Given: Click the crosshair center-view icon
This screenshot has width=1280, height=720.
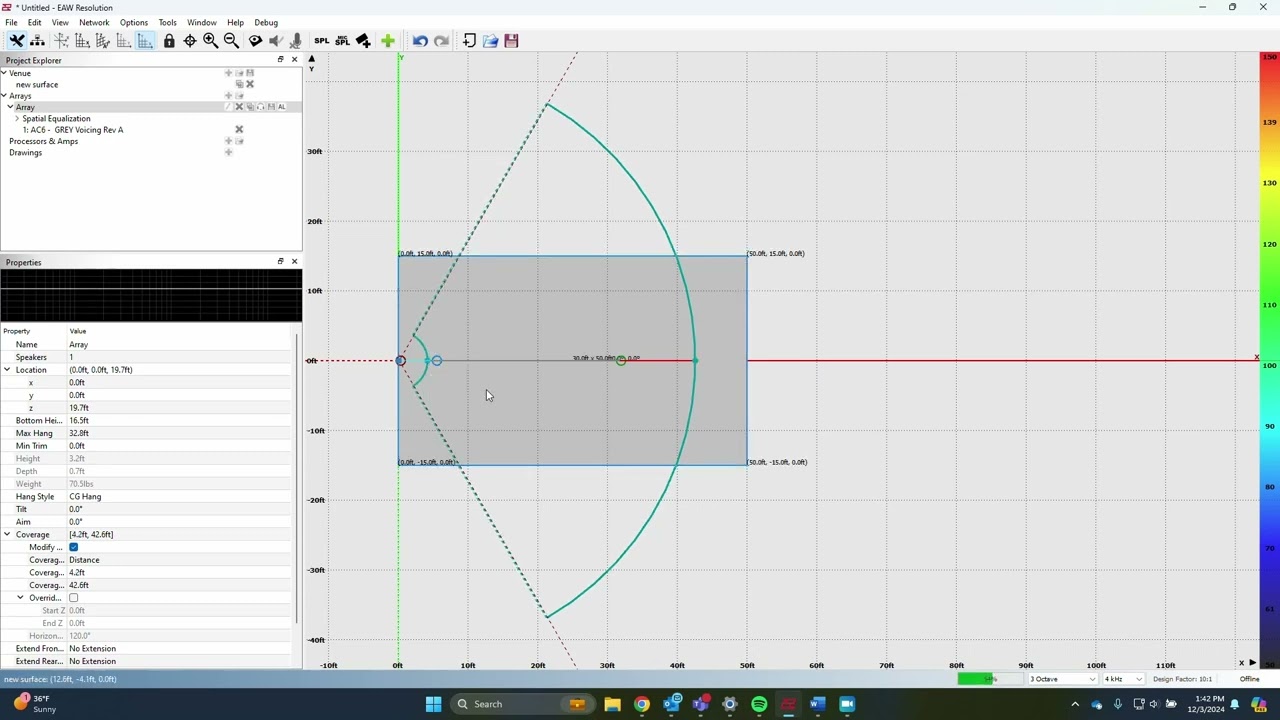Looking at the screenshot, I should 190,41.
